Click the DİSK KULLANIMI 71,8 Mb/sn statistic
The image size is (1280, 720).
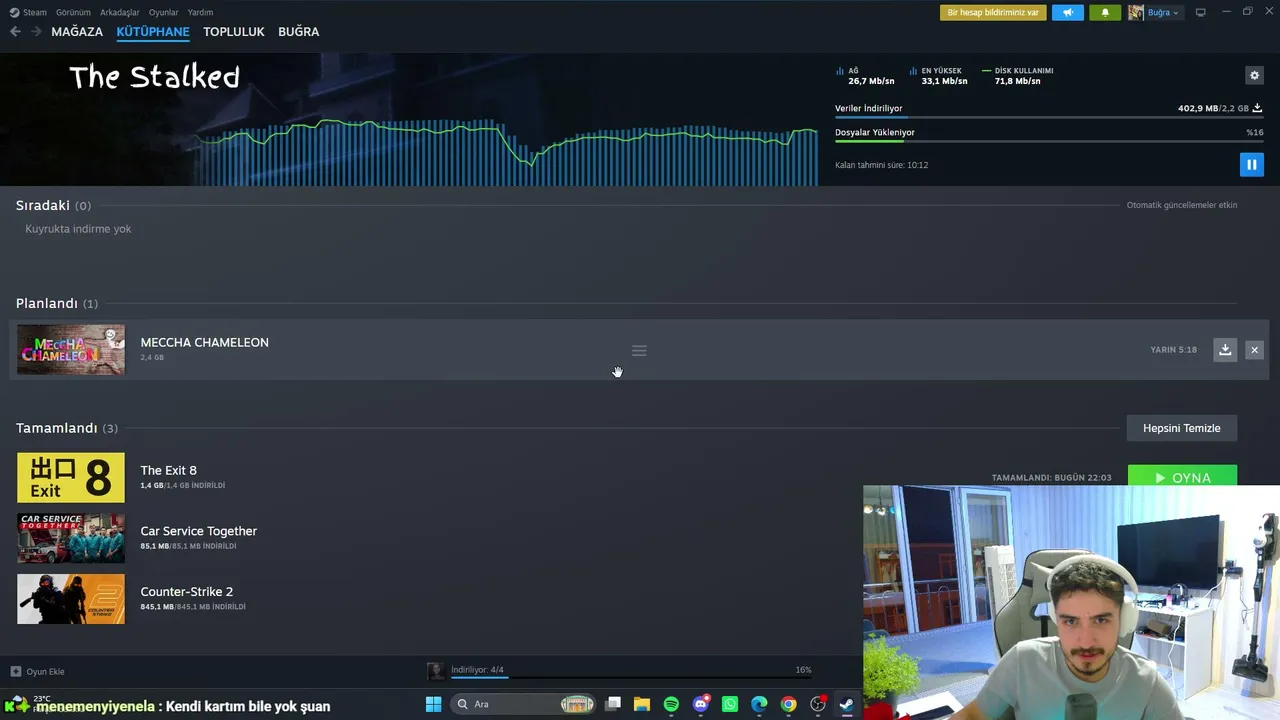1018,76
